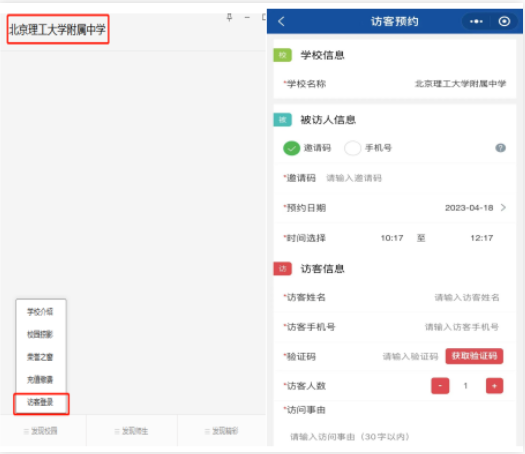Click the 北京理工大学附属中学 chat title
The width and height of the screenshot is (525, 454).
click(x=57, y=29)
